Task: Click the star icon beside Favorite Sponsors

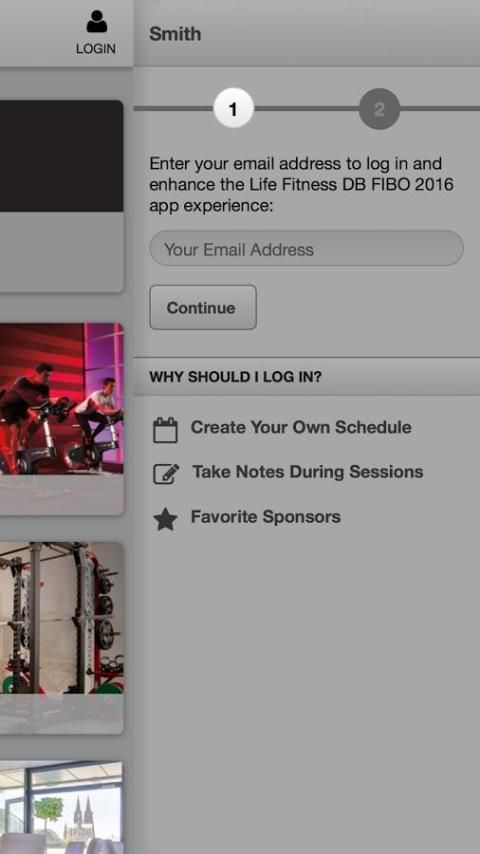Action: pyautogui.click(x=165, y=519)
